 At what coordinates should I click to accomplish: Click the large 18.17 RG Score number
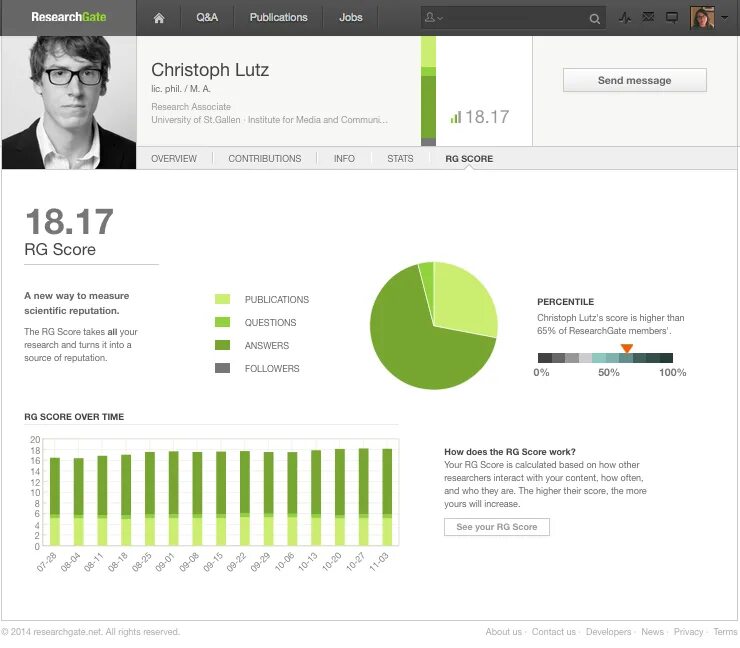[69, 221]
